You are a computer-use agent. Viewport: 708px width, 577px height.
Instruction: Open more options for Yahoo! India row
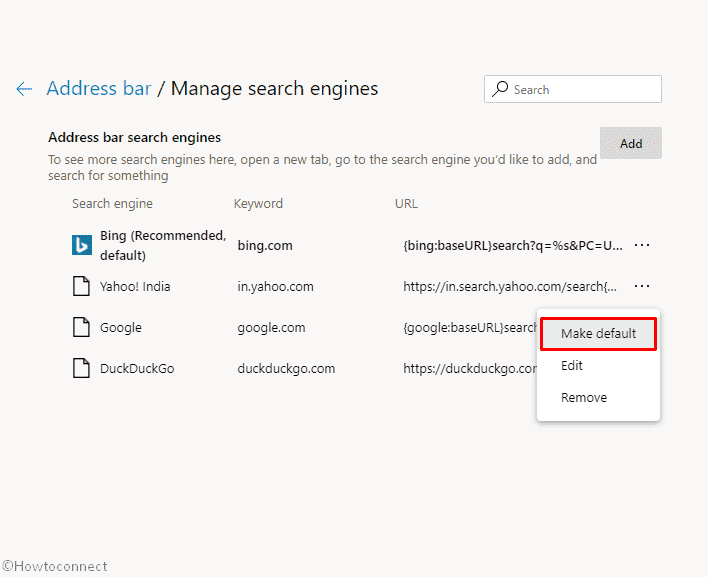tap(642, 286)
